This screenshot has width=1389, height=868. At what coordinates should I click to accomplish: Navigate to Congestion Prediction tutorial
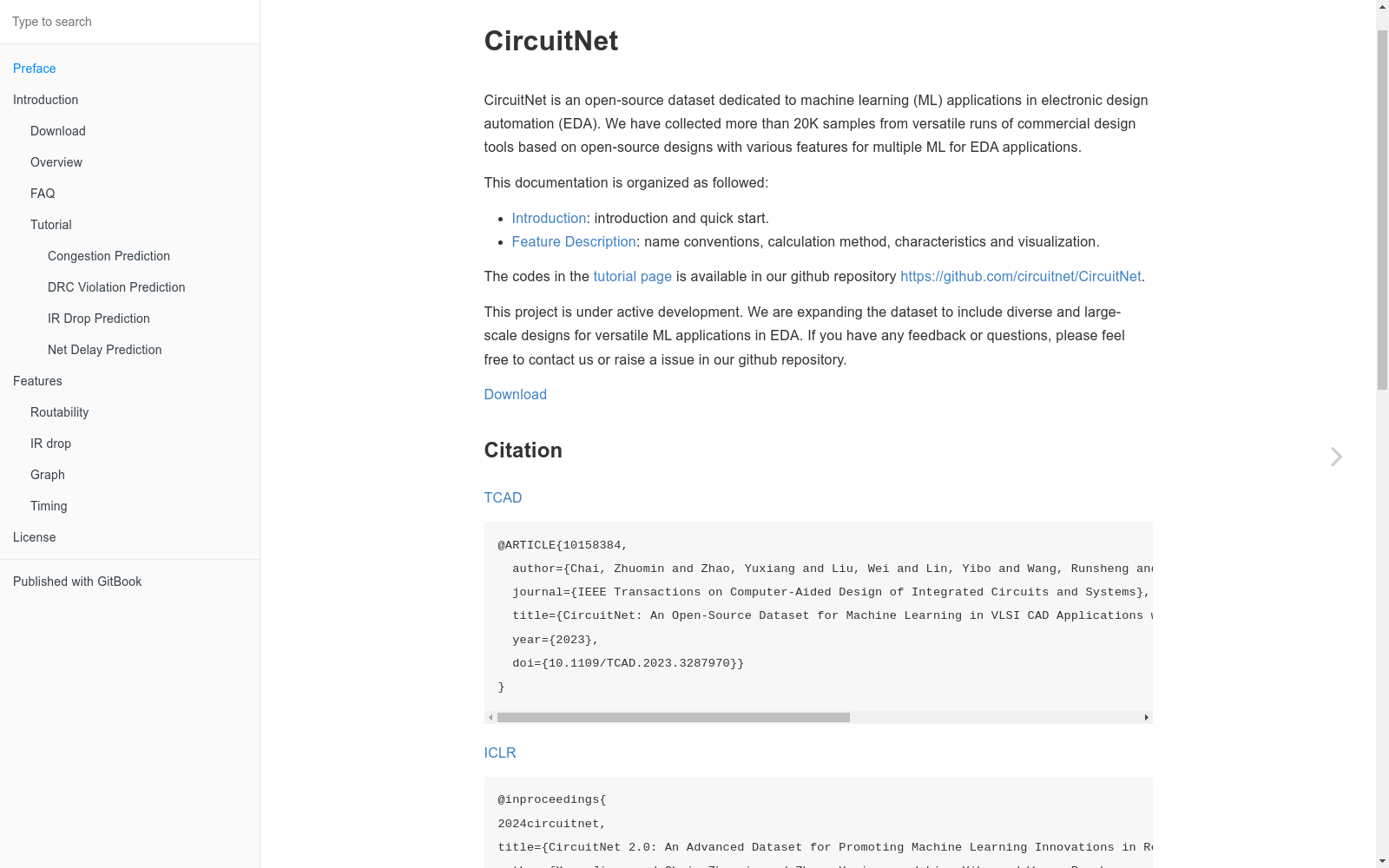coord(109,256)
